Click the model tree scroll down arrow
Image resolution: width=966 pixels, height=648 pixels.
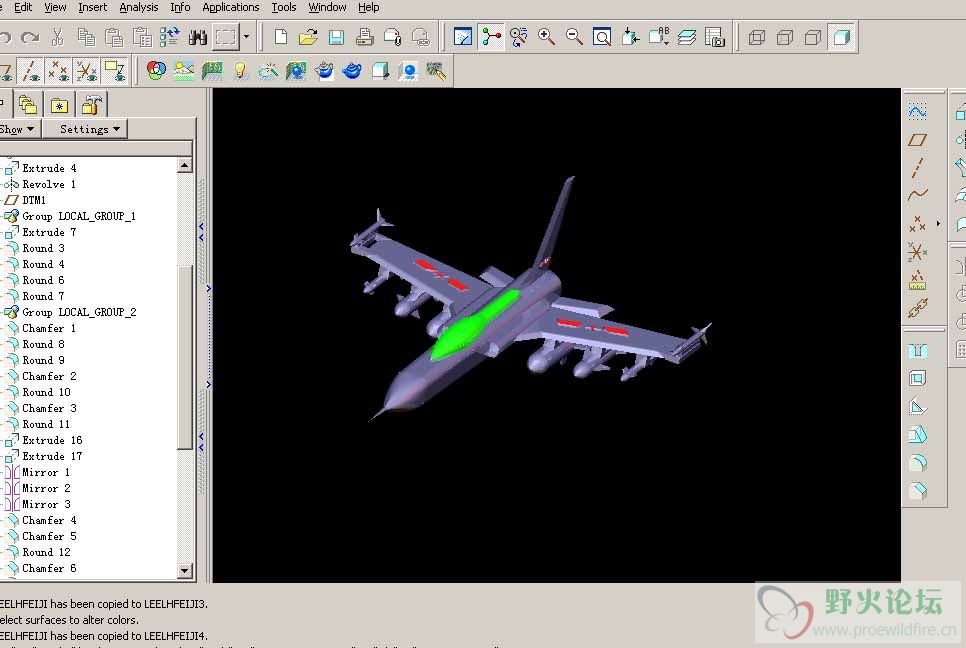[185, 570]
